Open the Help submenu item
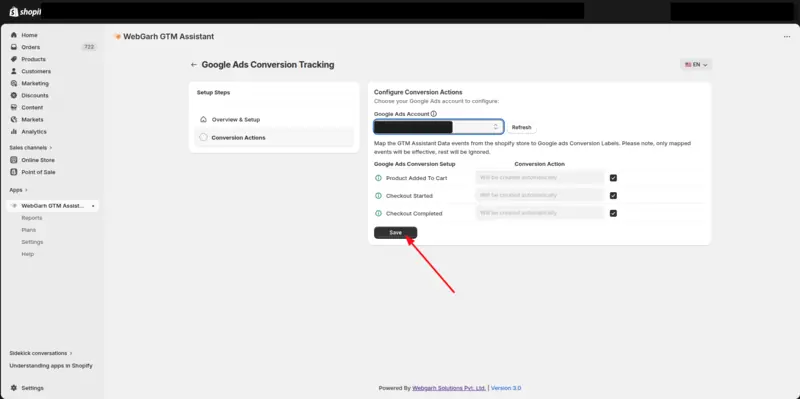 (28, 254)
